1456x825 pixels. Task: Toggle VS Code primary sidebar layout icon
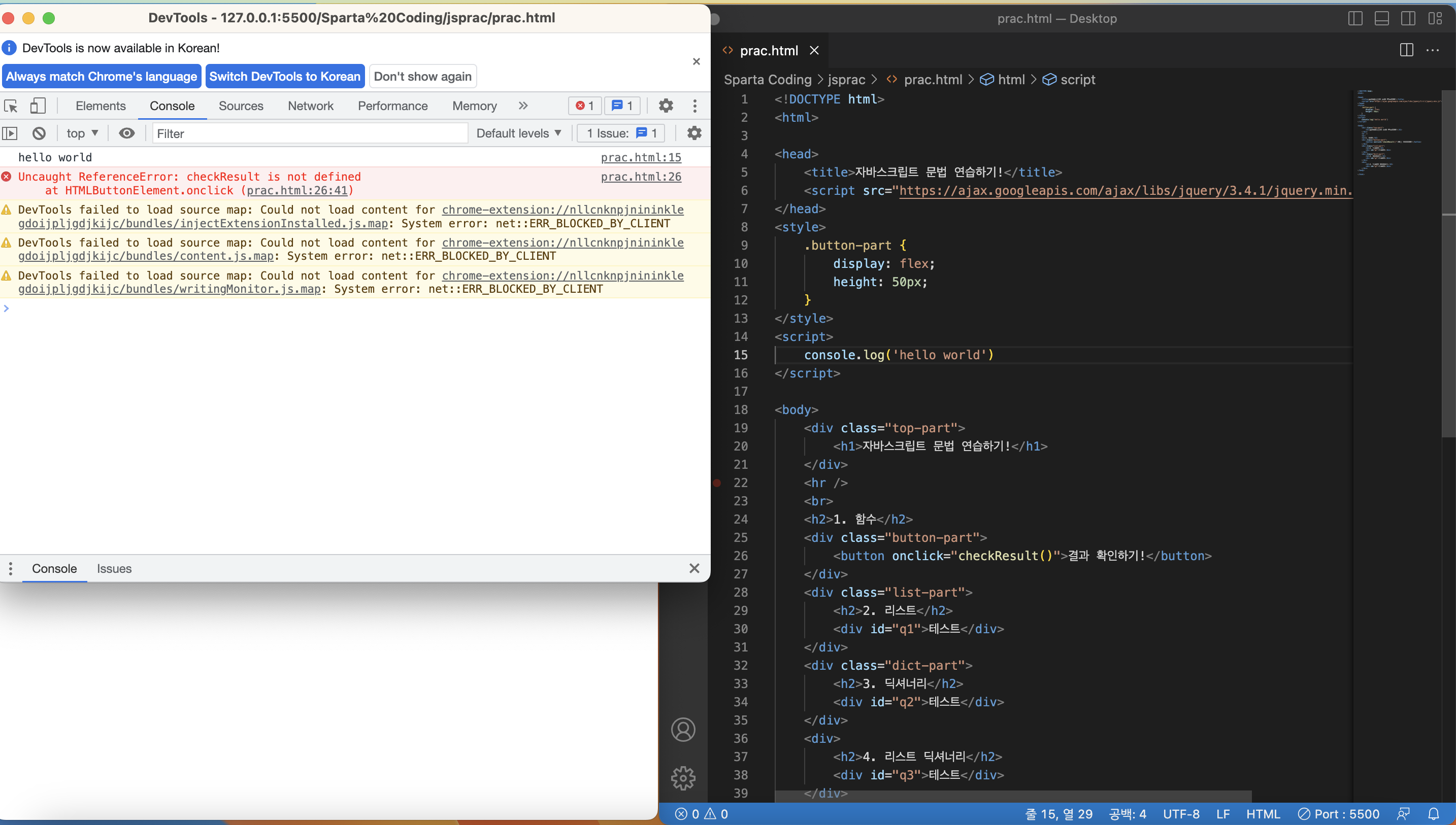1355,19
